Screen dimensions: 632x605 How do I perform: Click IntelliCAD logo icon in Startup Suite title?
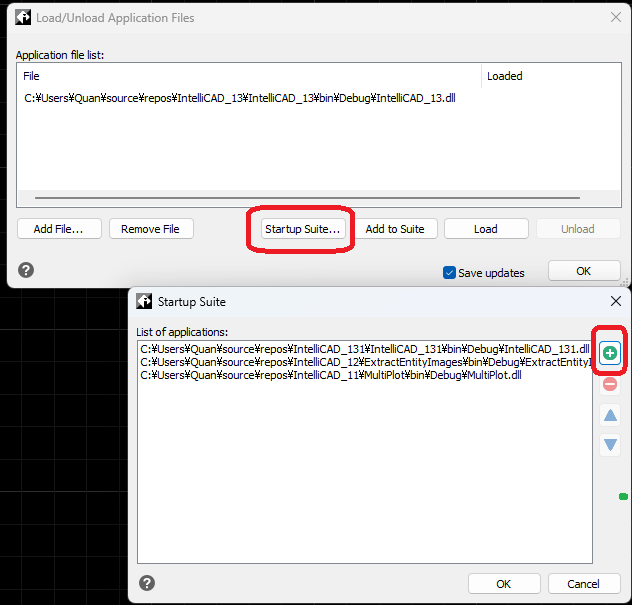pyautogui.click(x=144, y=301)
